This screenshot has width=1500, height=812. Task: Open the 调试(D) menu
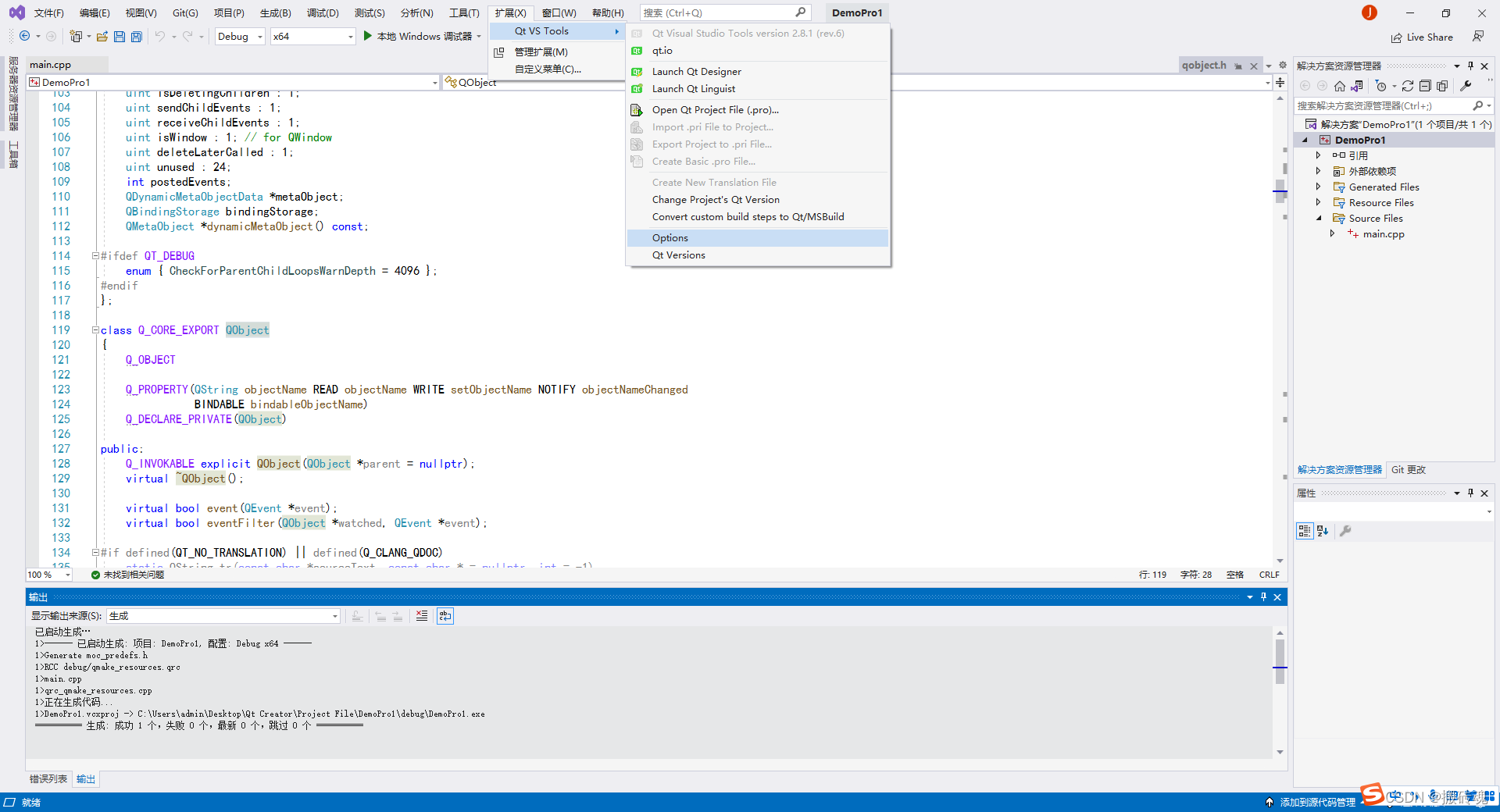point(323,12)
